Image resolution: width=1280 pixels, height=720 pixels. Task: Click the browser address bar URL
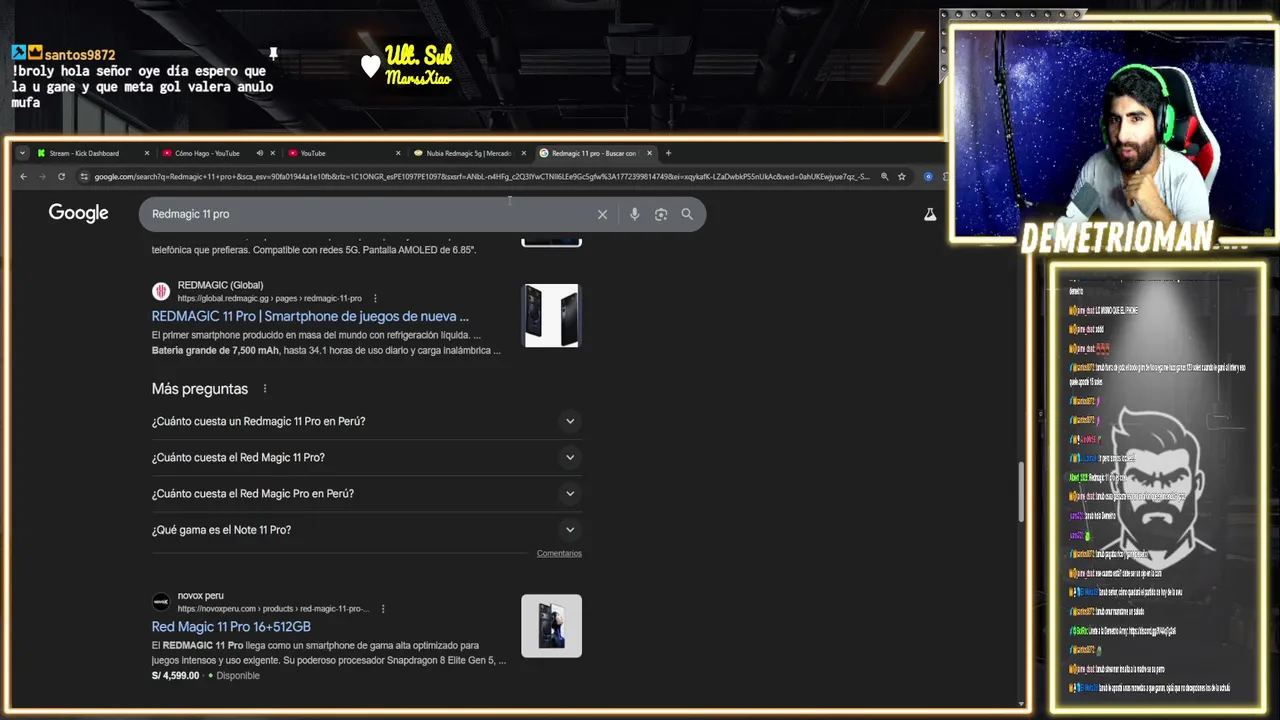tap(482, 177)
